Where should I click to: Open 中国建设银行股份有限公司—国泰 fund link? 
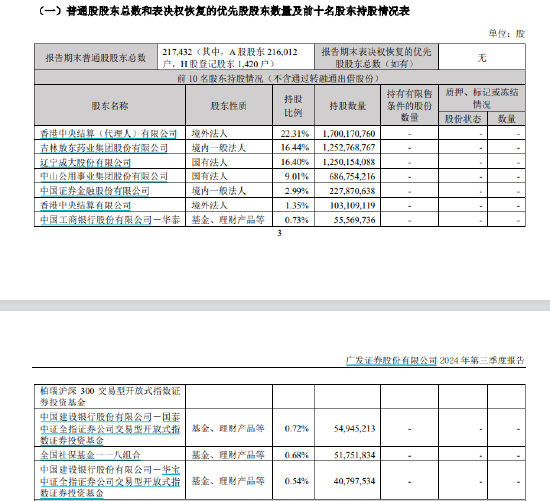click(x=110, y=428)
